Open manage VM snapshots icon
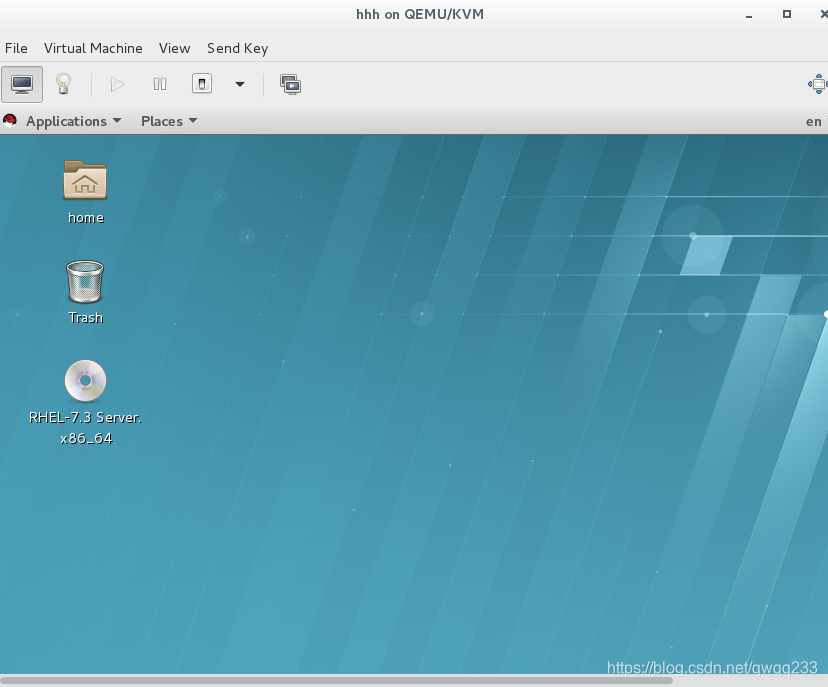Image resolution: width=828 pixels, height=687 pixels. pyautogui.click(x=290, y=84)
